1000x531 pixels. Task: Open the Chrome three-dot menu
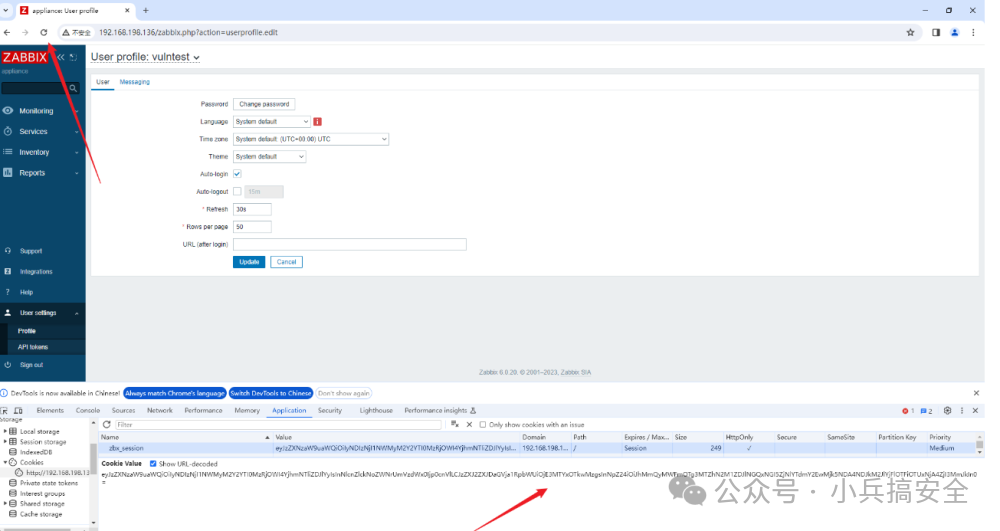click(x=973, y=33)
